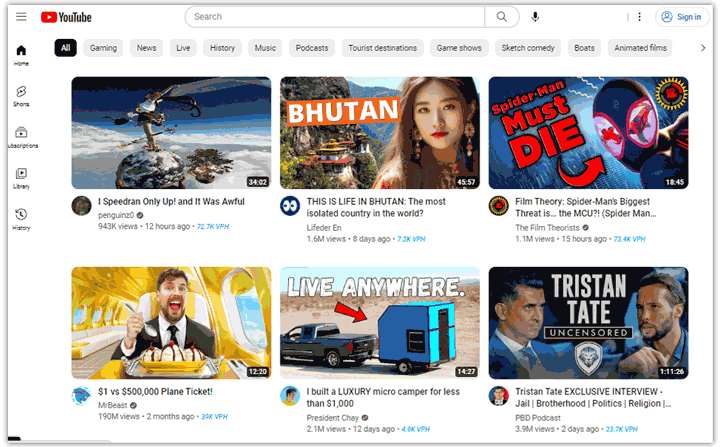Click the YouTube logo
720x447 pixels.
coord(66,17)
